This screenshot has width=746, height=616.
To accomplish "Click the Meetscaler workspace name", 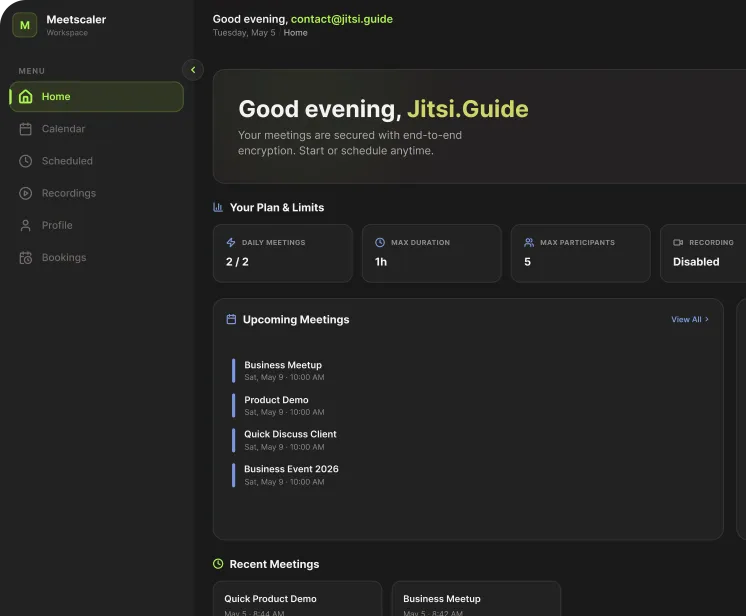I will click(x=76, y=20).
